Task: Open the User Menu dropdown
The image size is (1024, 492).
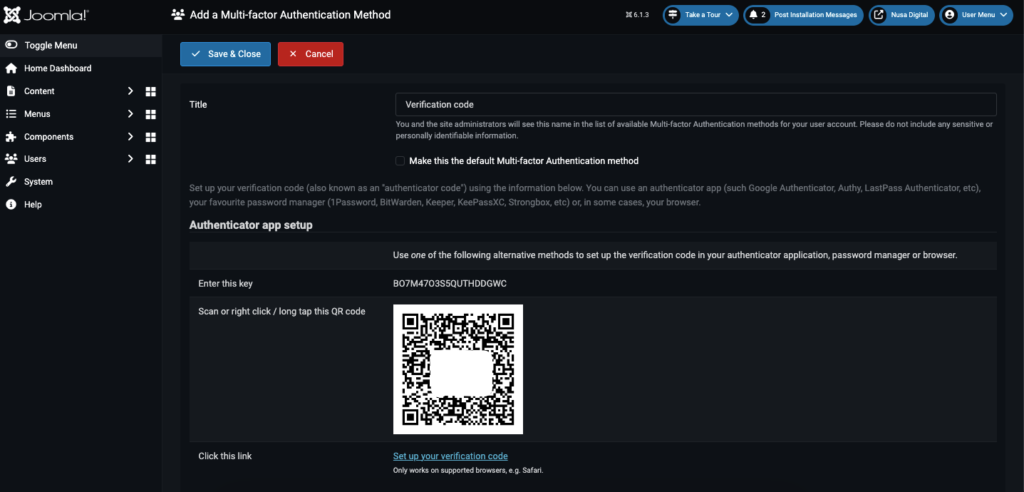Action: (976, 14)
